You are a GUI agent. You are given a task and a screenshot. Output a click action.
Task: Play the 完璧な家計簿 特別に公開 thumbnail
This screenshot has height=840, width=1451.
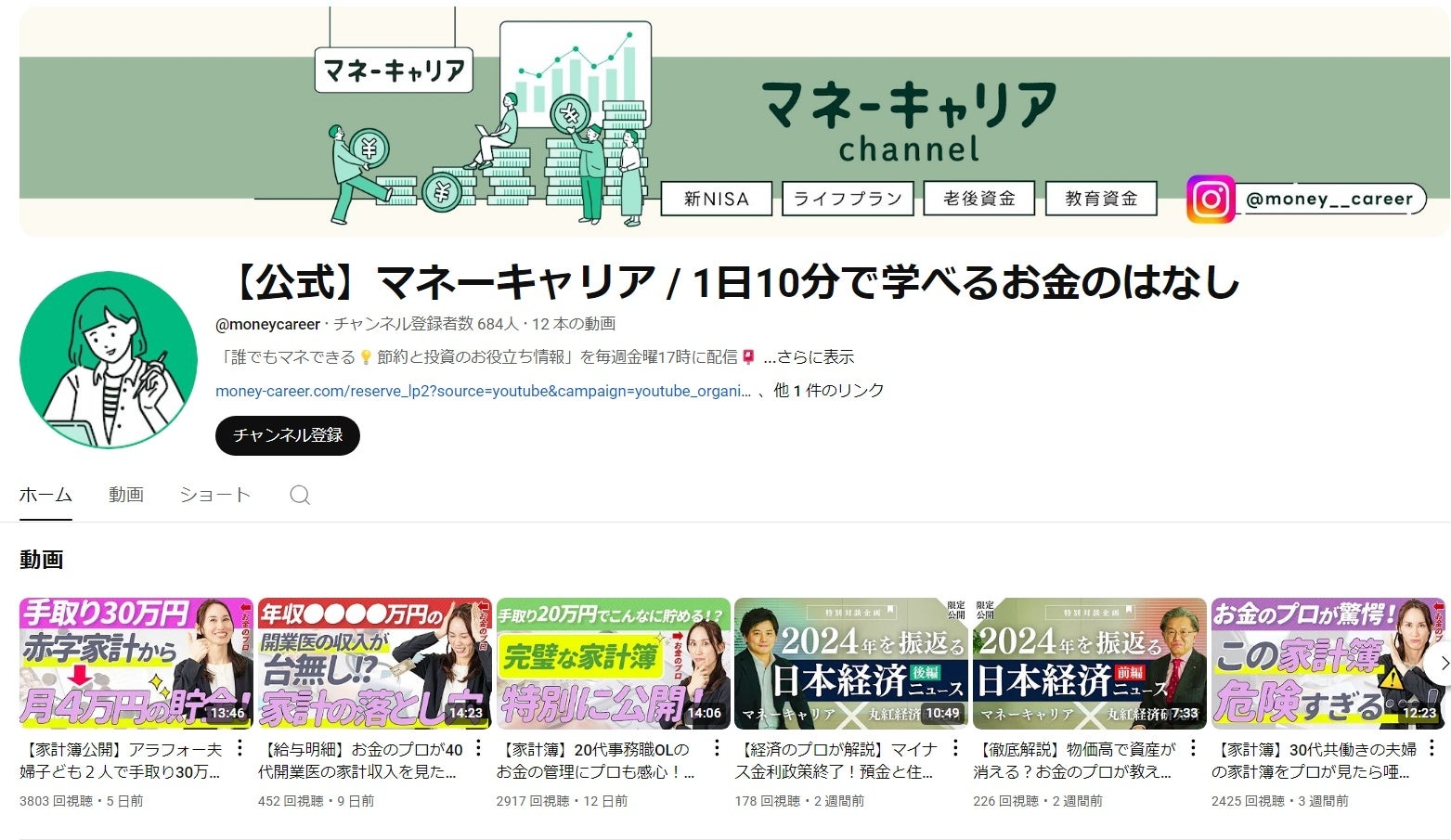pos(614,664)
